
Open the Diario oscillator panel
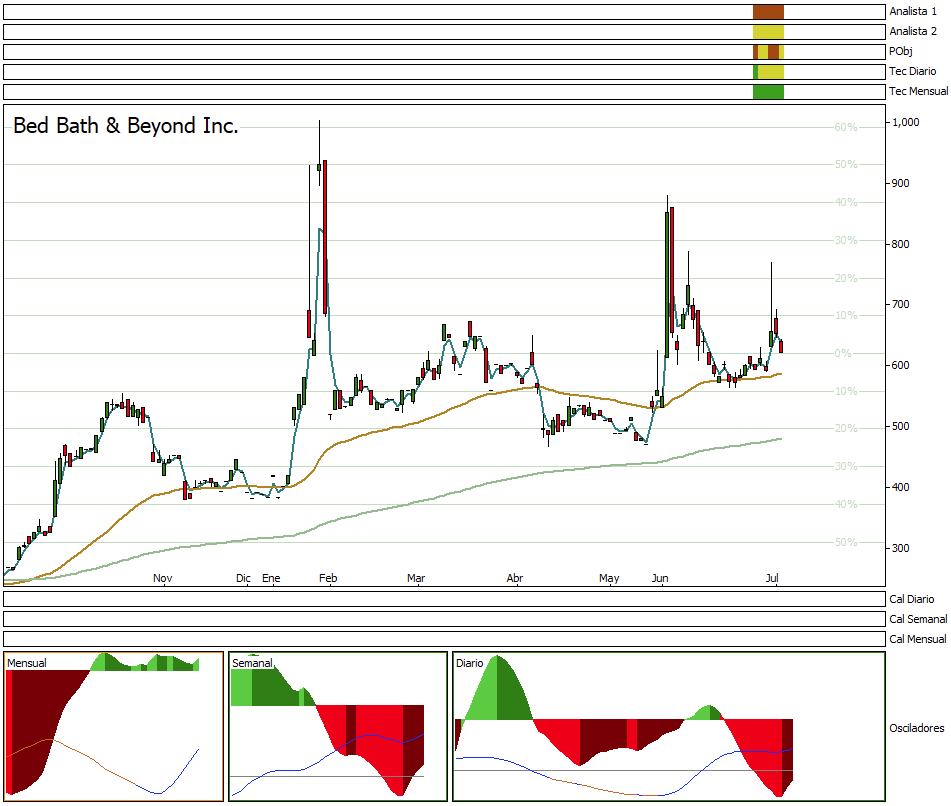click(x=669, y=726)
